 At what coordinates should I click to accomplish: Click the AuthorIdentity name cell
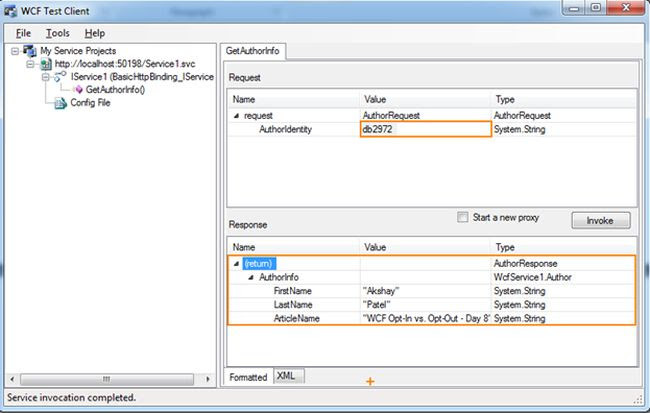[285, 129]
